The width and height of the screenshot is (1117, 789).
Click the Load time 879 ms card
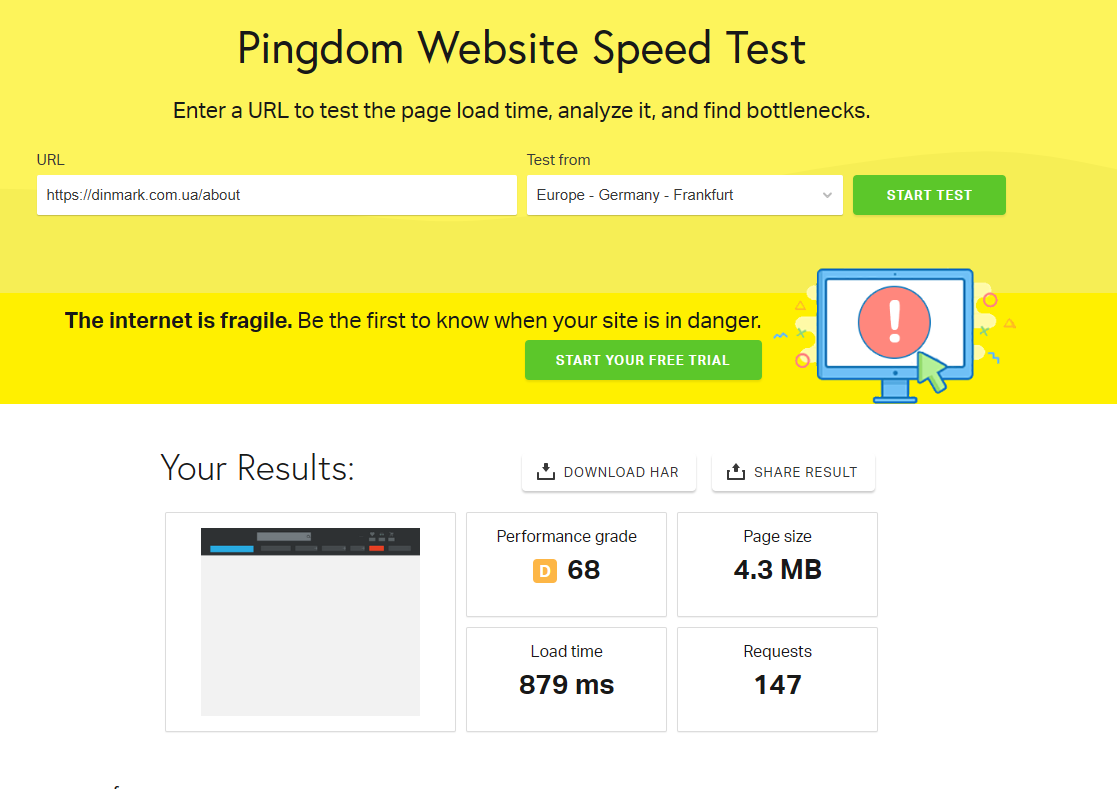click(566, 679)
